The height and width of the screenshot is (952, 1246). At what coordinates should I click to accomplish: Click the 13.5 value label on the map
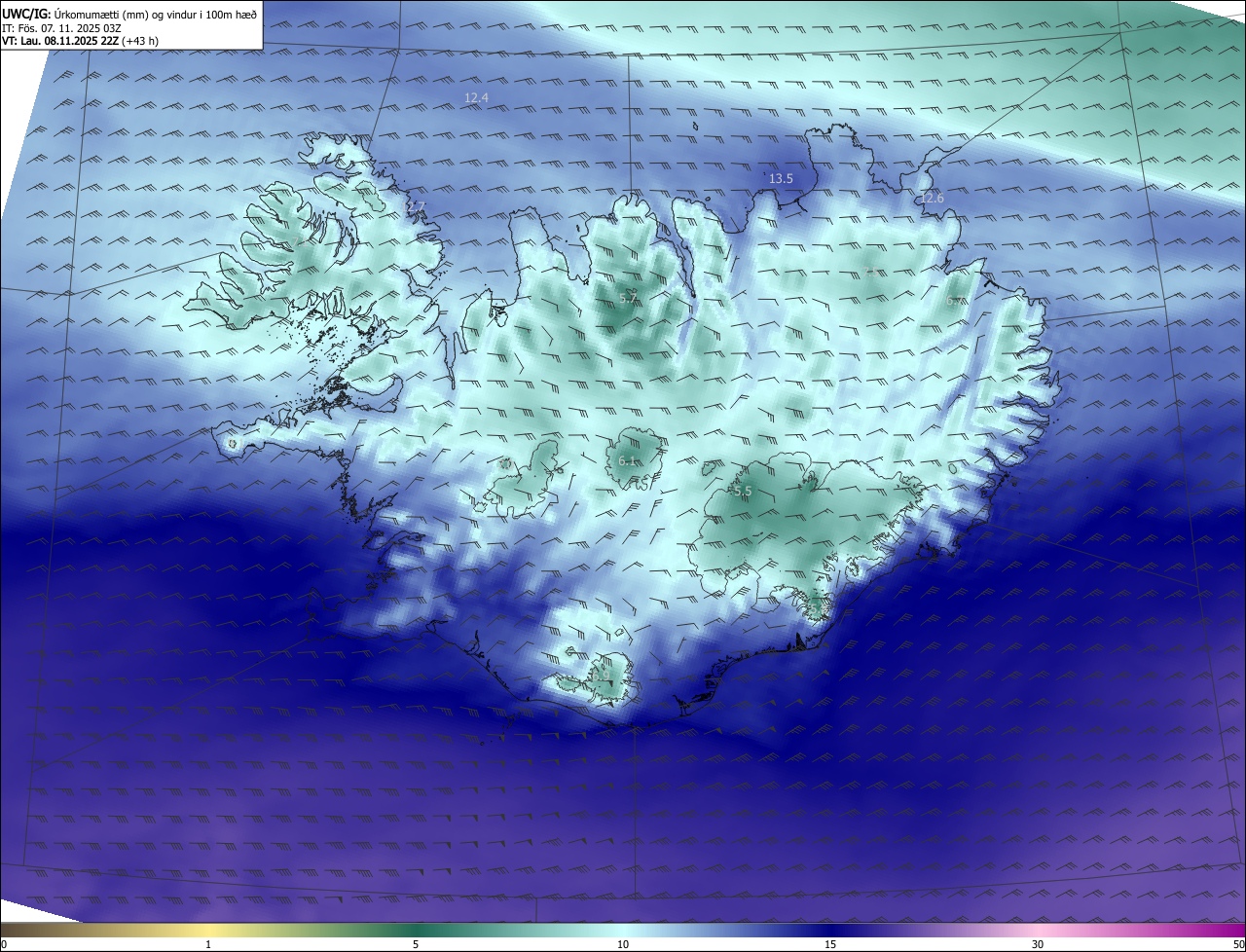(x=781, y=179)
